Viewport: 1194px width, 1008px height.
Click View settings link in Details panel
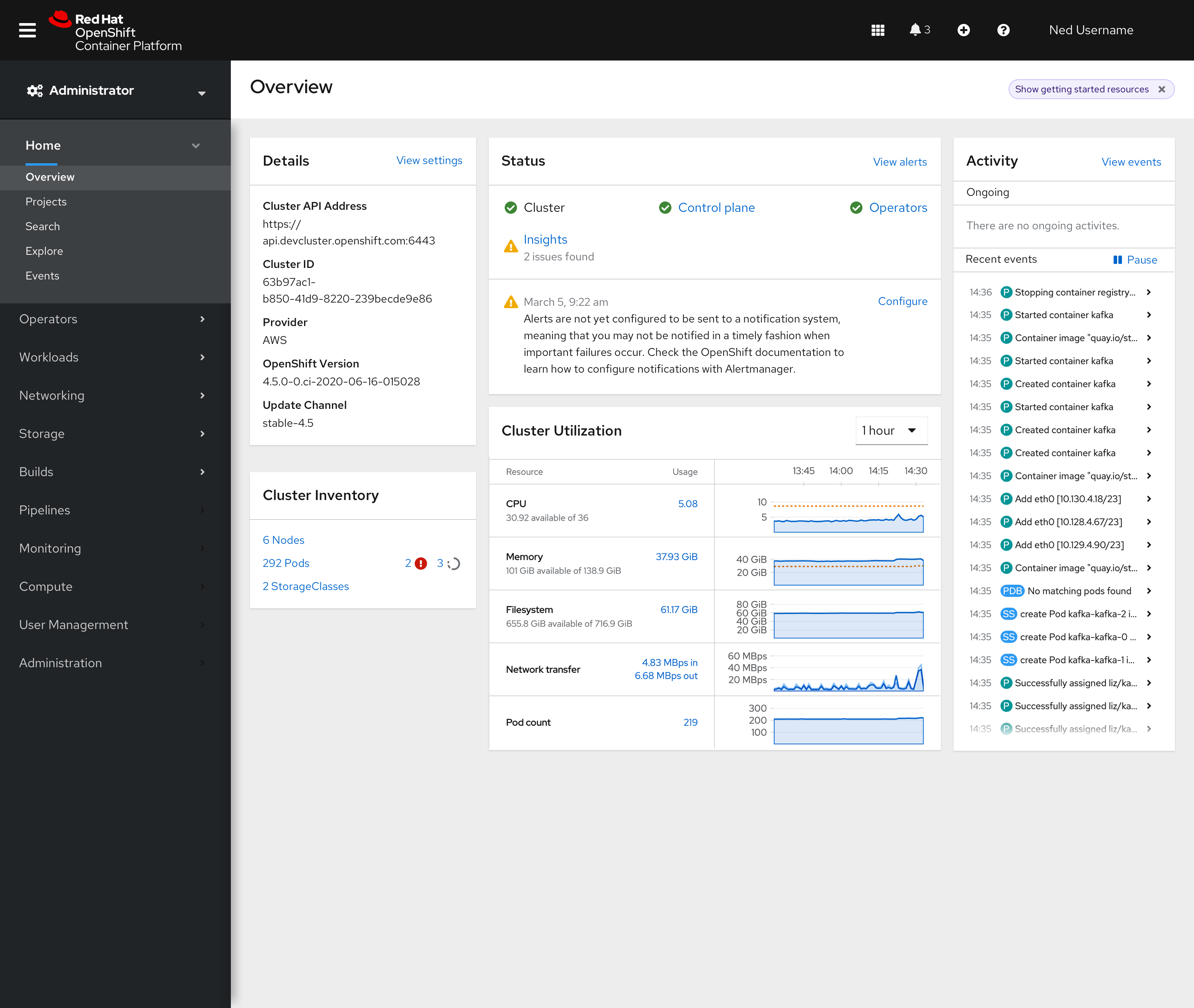point(428,160)
